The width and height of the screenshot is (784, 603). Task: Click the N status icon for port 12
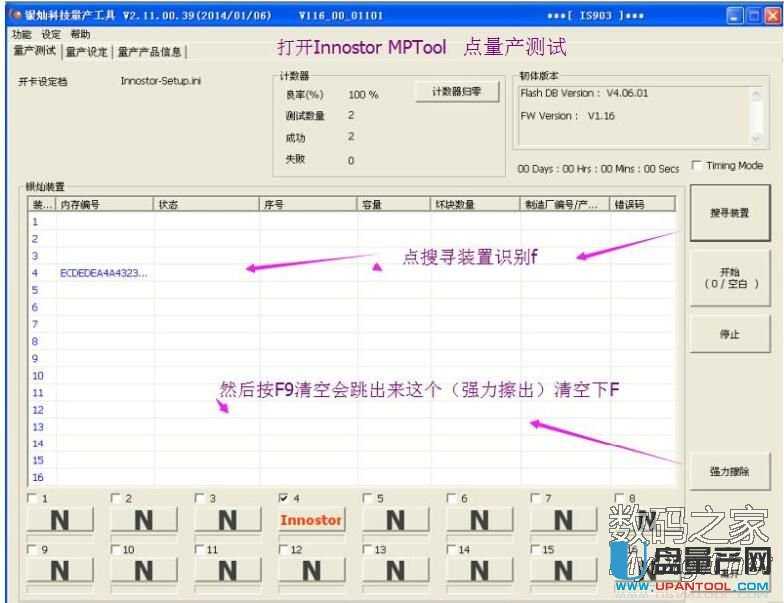point(312,570)
